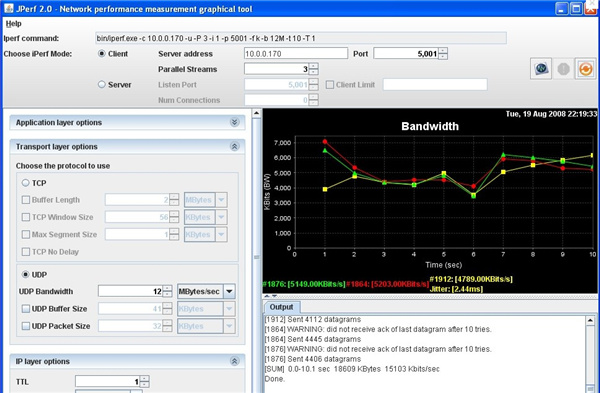Increase Port value with stepper arrow
This screenshot has height=393, width=600.
tap(443, 51)
